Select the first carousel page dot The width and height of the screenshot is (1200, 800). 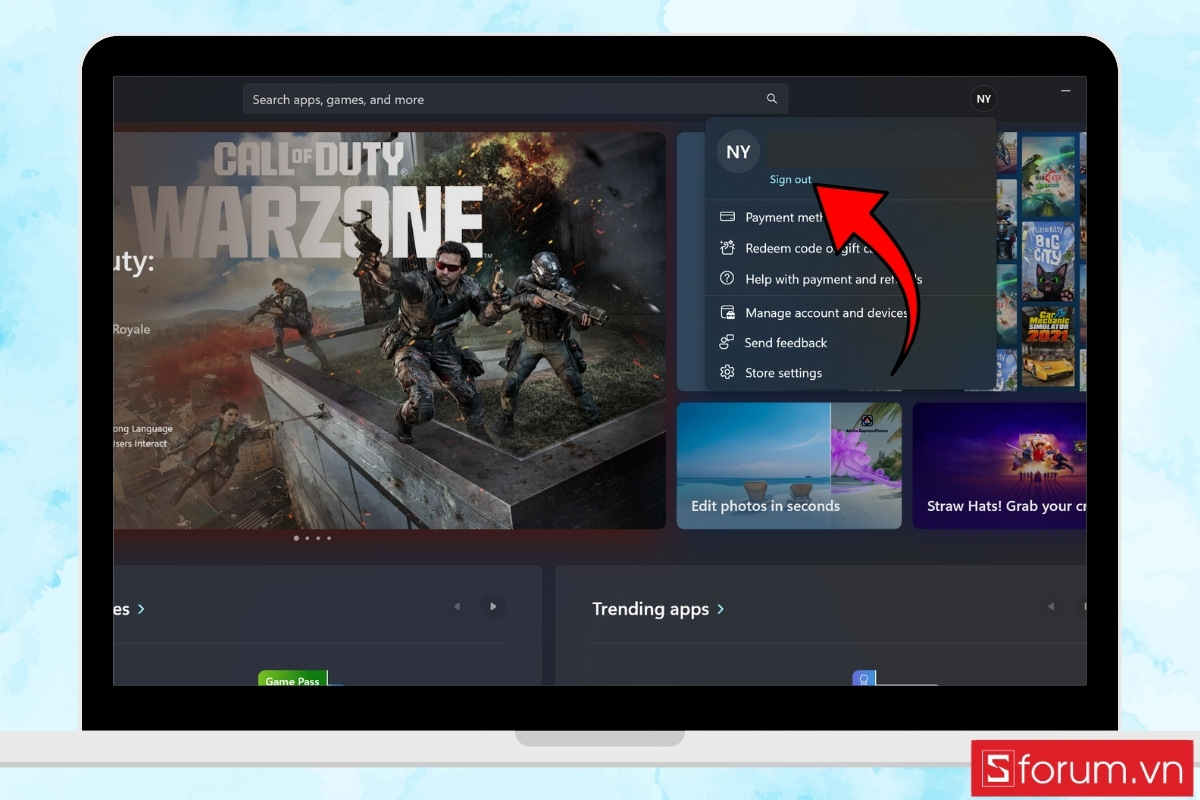pyautogui.click(x=296, y=538)
